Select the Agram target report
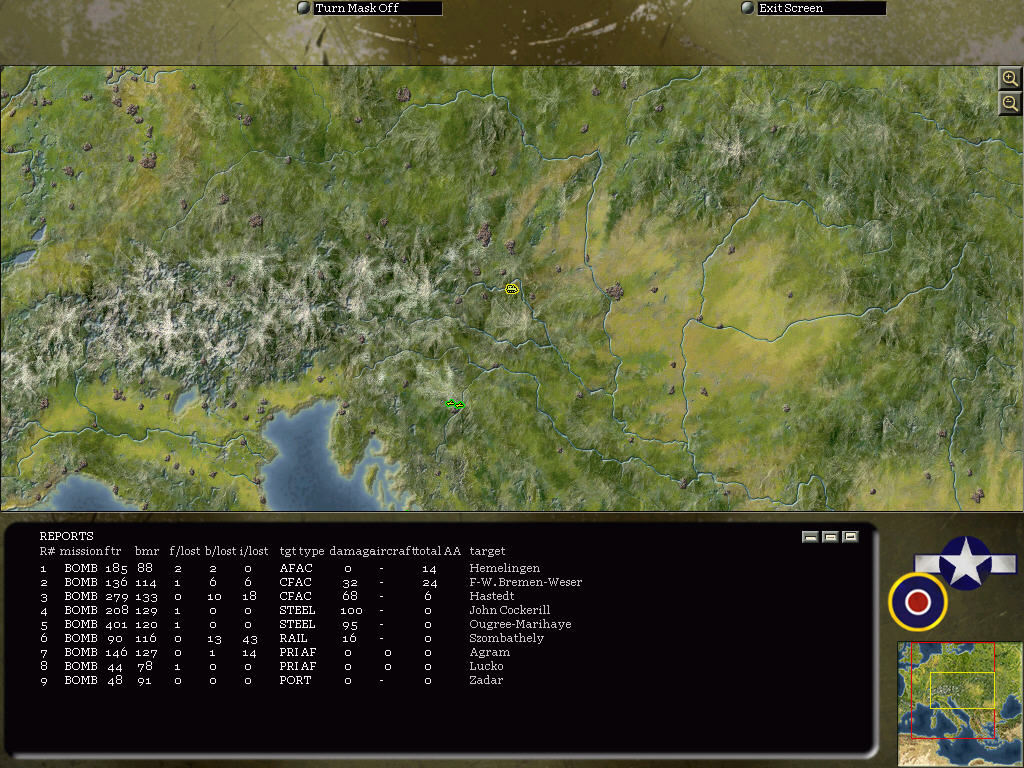The height and width of the screenshot is (768, 1024). click(275, 652)
